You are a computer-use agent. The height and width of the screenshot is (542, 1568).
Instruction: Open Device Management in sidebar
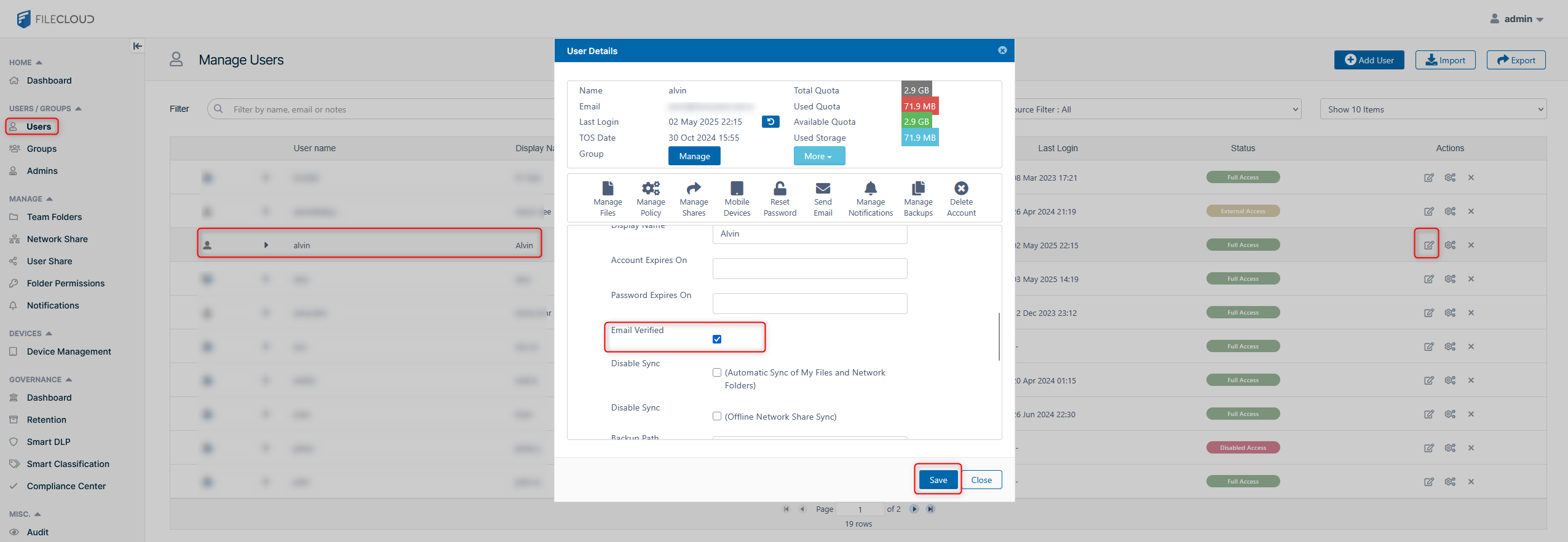click(69, 352)
